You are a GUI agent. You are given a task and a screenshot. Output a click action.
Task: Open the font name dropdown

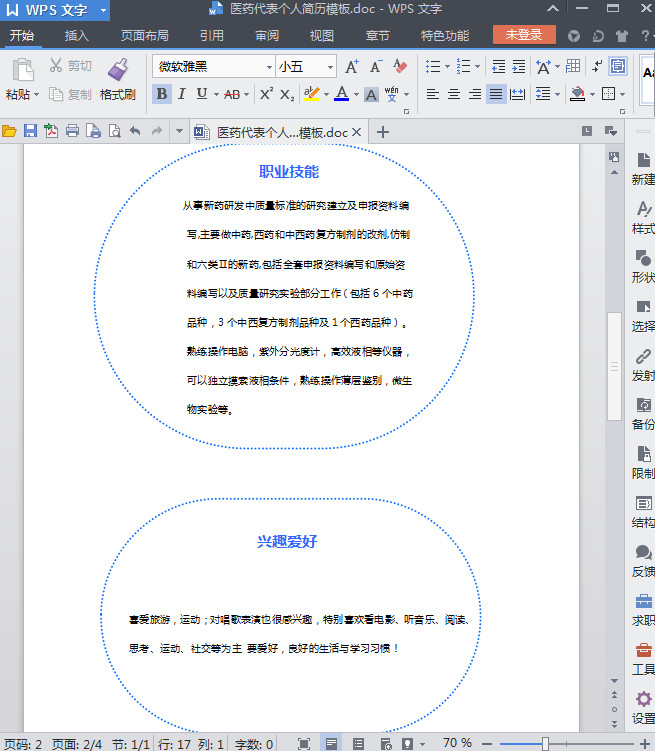point(269,67)
